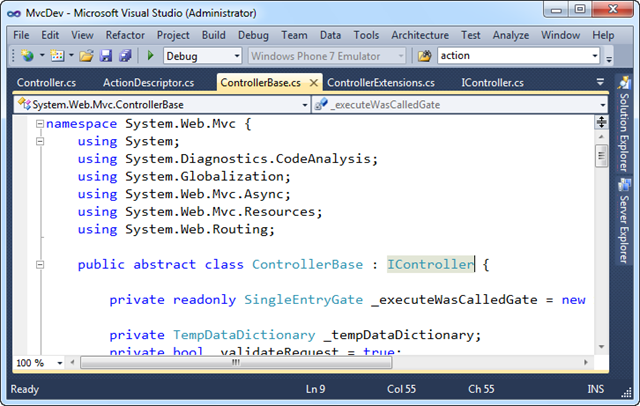The width and height of the screenshot is (640, 406).
Task: Click the horizontal scrollbar left arrow
Action: [73, 362]
